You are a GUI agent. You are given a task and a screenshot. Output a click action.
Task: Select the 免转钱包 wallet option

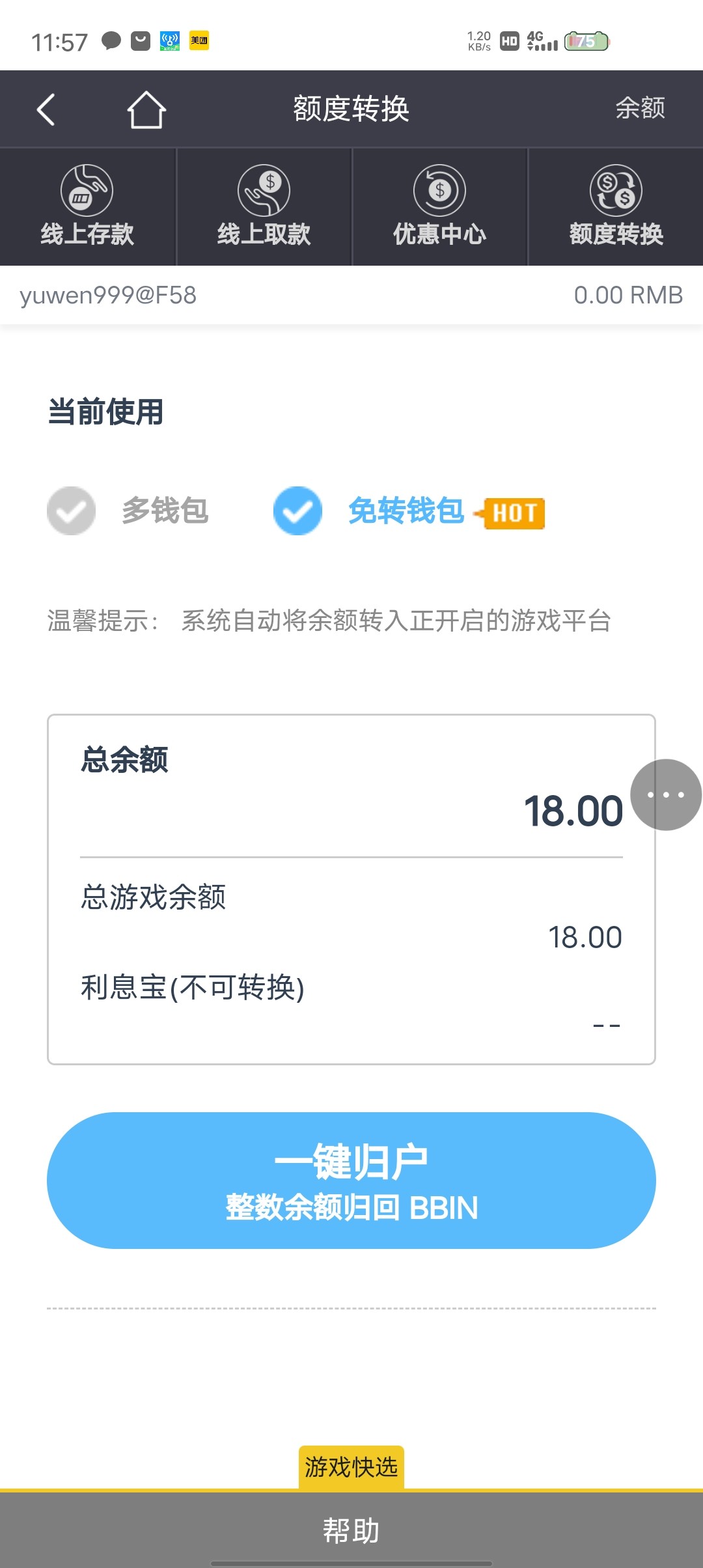click(406, 511)
